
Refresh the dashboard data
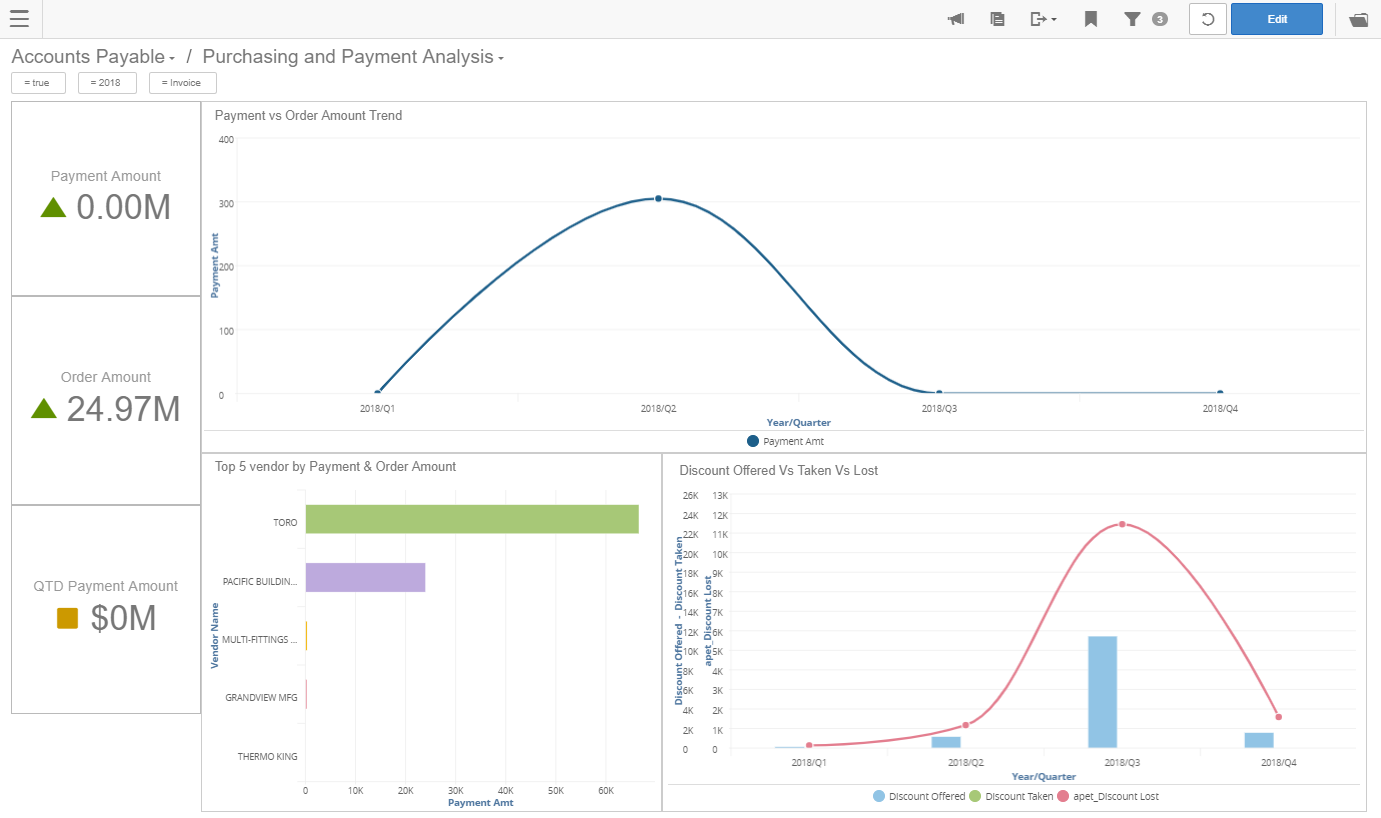click(x=1207, y=18)
